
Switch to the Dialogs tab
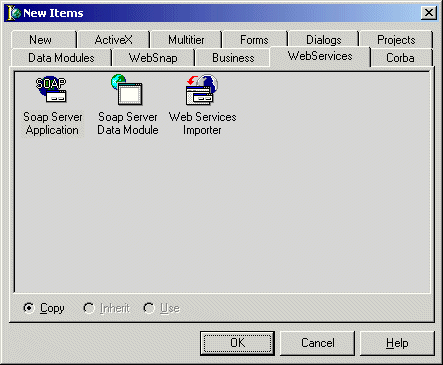(324, 40)
